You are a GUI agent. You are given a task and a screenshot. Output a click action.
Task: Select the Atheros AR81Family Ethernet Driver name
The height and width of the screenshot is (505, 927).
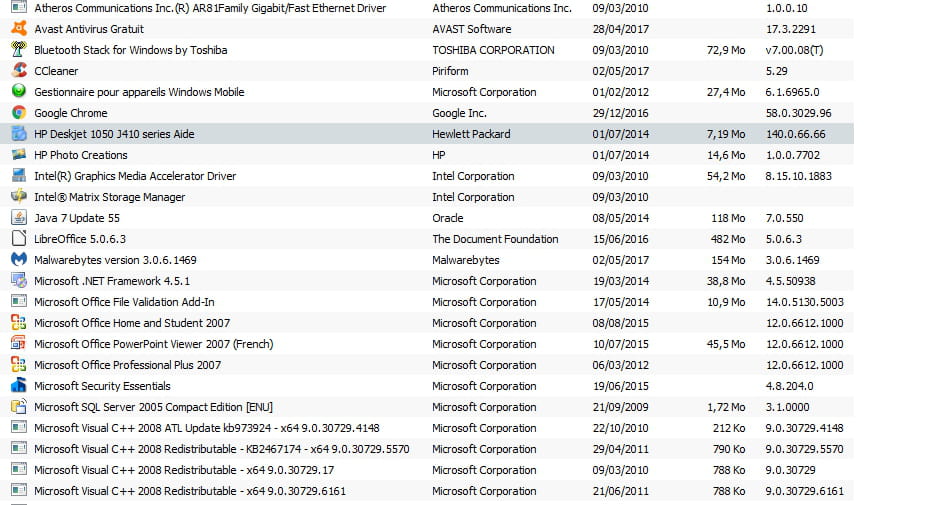[x=210, y=8]
